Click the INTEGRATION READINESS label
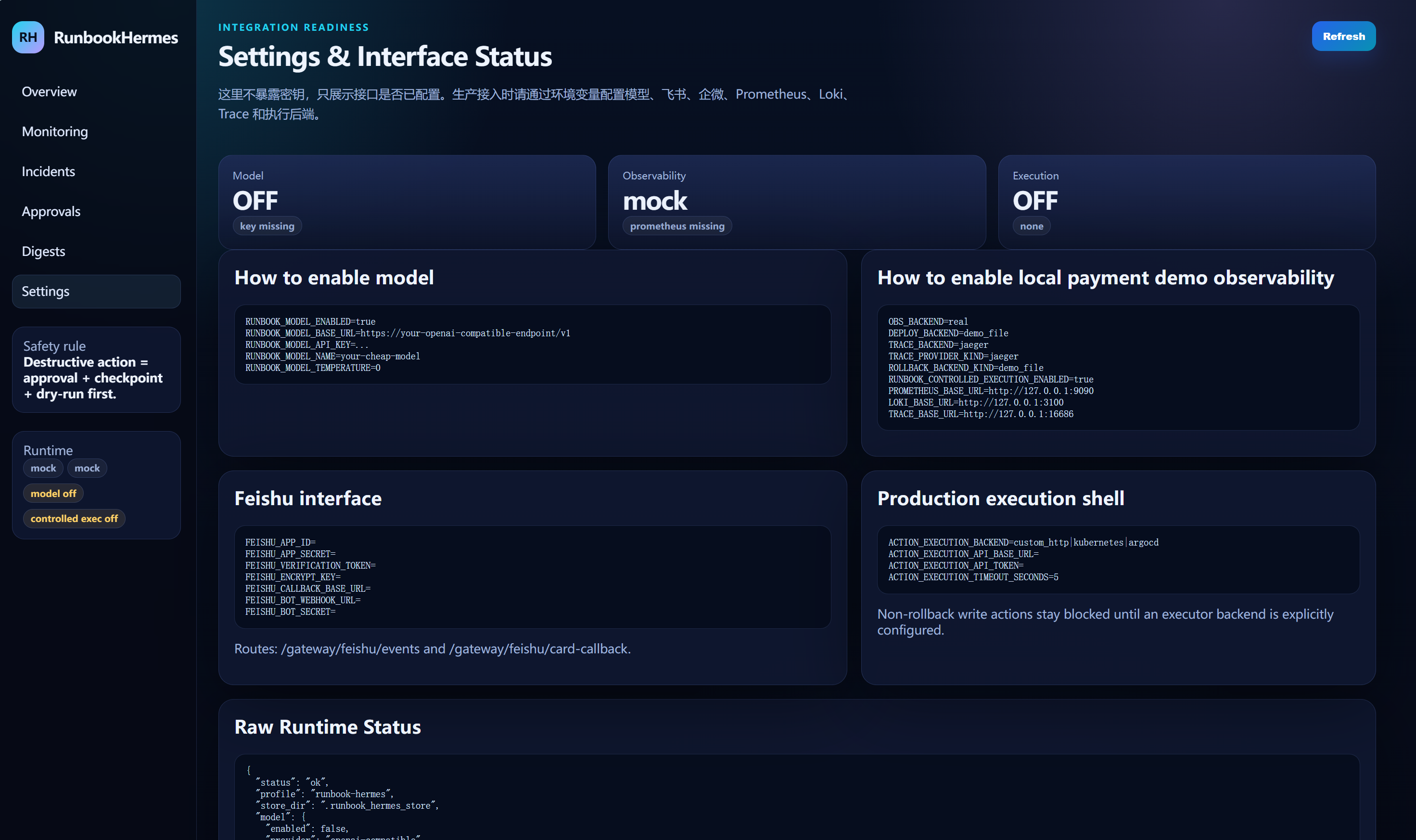Image resolution: width=1416 pixels, height=840 pixels. point(293,27)
